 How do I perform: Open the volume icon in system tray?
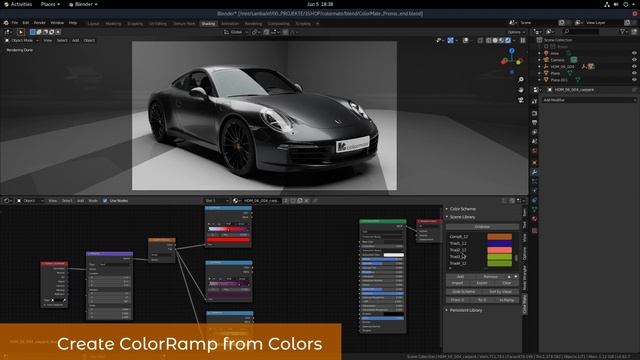pyautogui.click(x=616, y=4)
